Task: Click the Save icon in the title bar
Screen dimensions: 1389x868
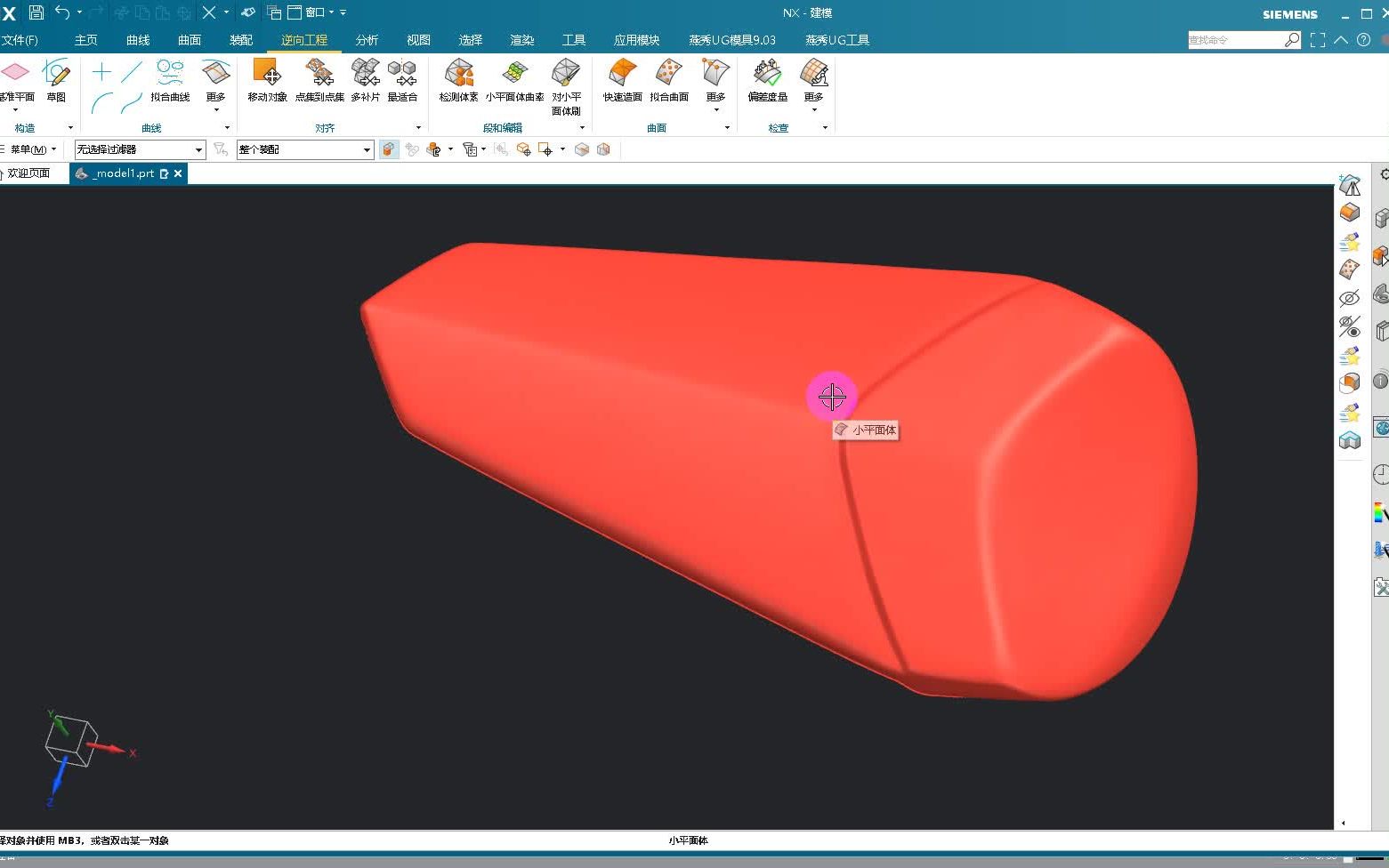Action: tap(36, 12)
